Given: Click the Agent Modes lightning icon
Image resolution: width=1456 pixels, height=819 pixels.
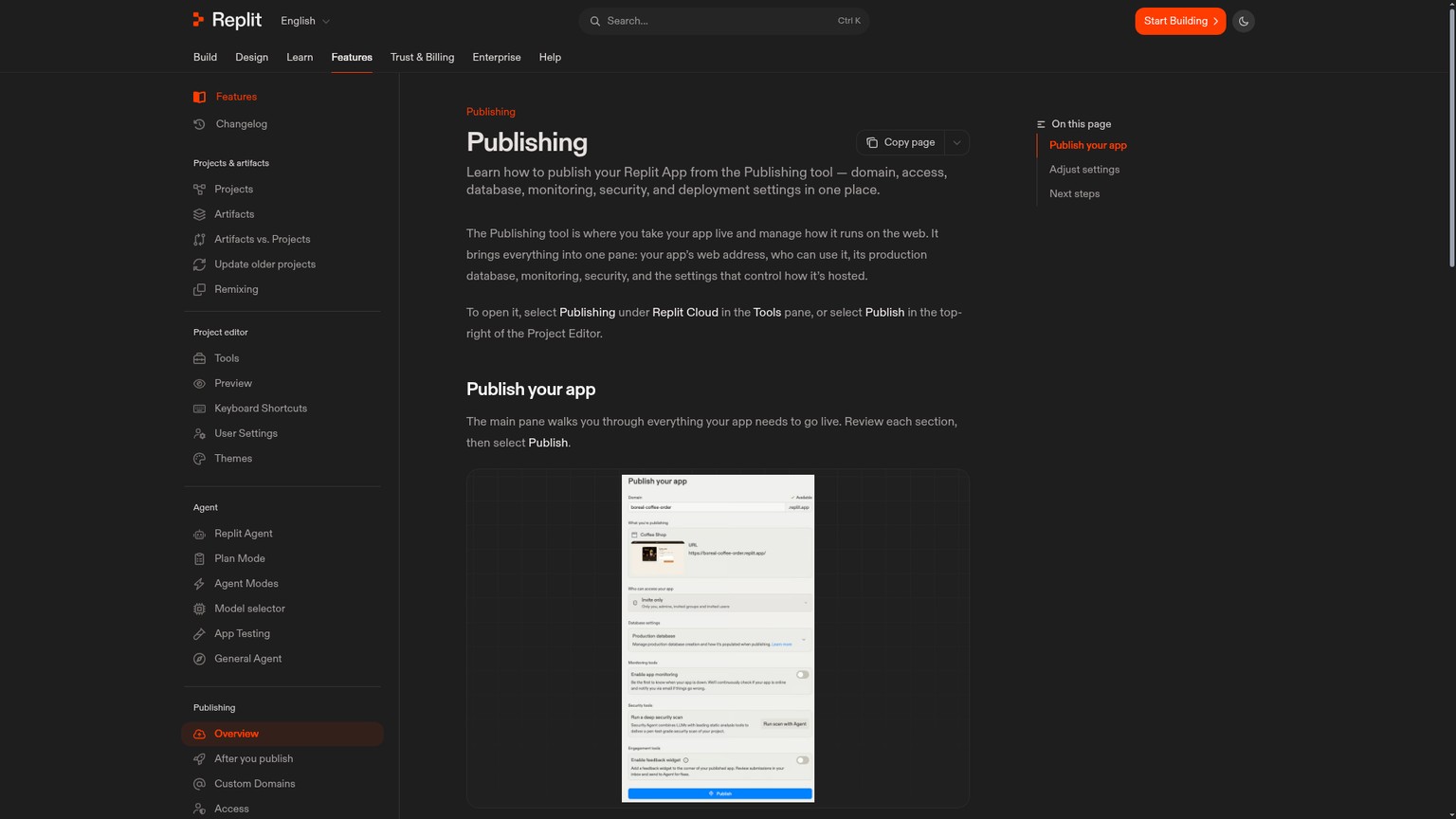Looking at the screenshot, I should pyautogui.click(x=199, y=584).
